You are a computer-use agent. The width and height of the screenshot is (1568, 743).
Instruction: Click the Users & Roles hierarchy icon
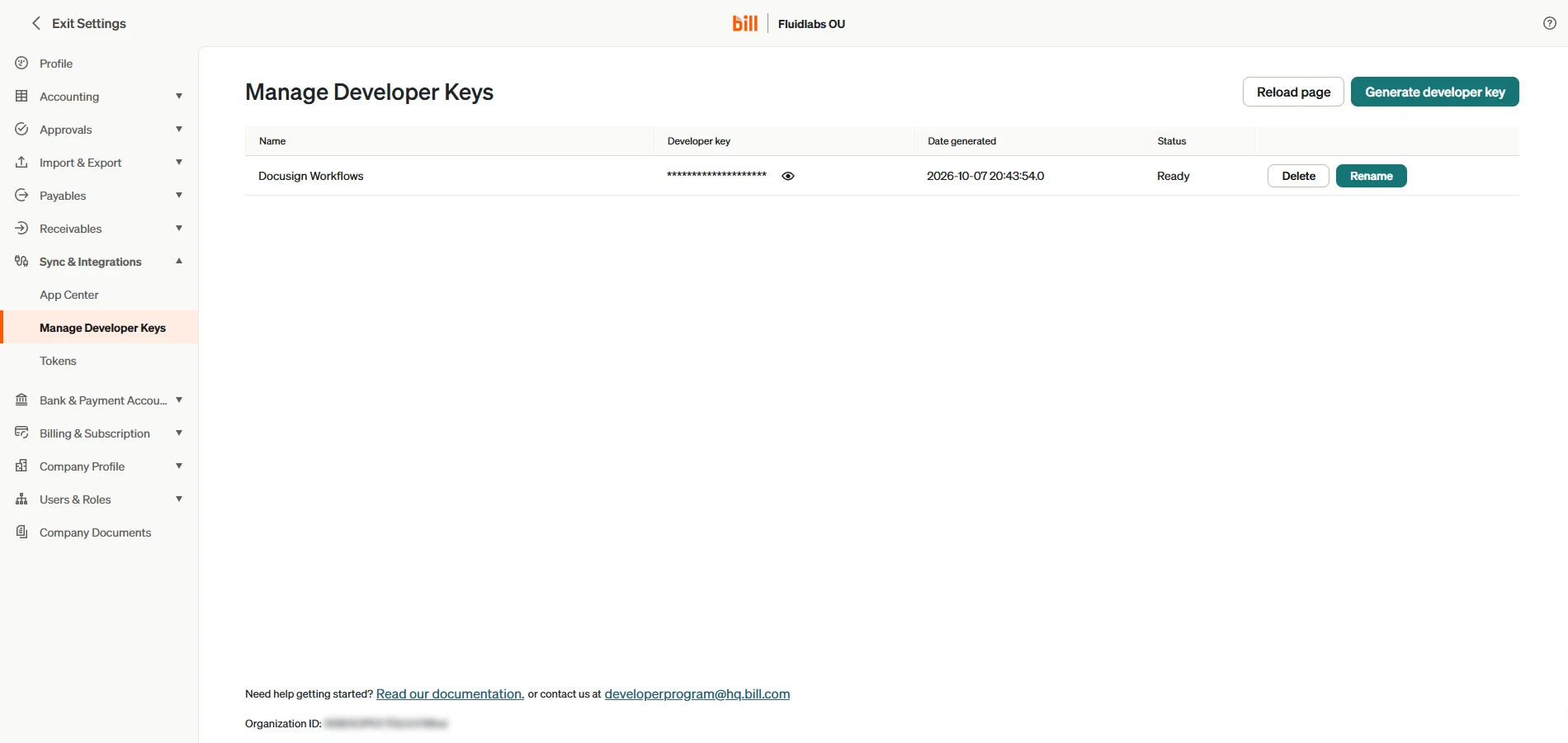21,499
